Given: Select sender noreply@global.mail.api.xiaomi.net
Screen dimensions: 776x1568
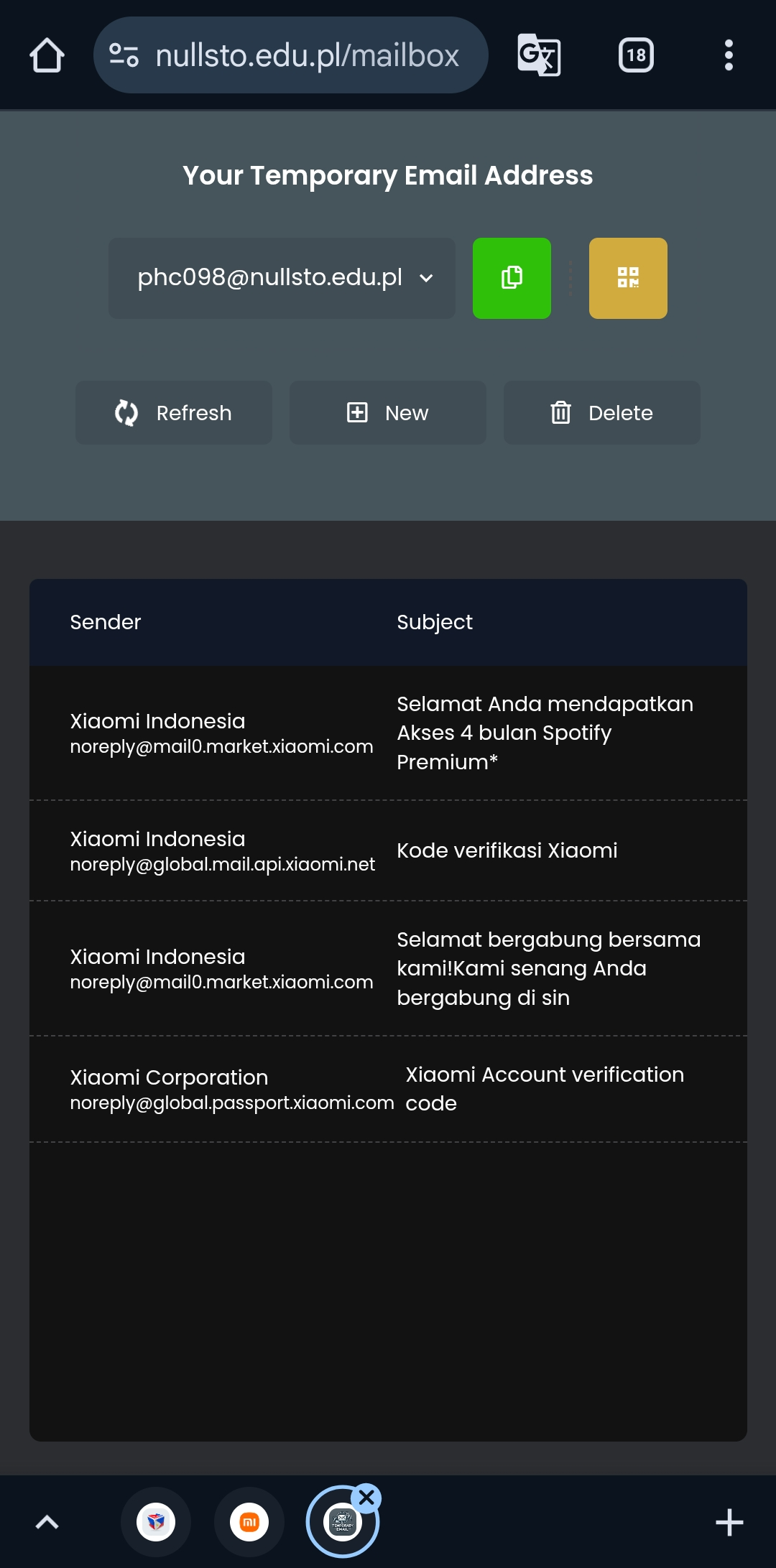Looking at the screenshot, I should pyautogui.click(x=223, y=864).
